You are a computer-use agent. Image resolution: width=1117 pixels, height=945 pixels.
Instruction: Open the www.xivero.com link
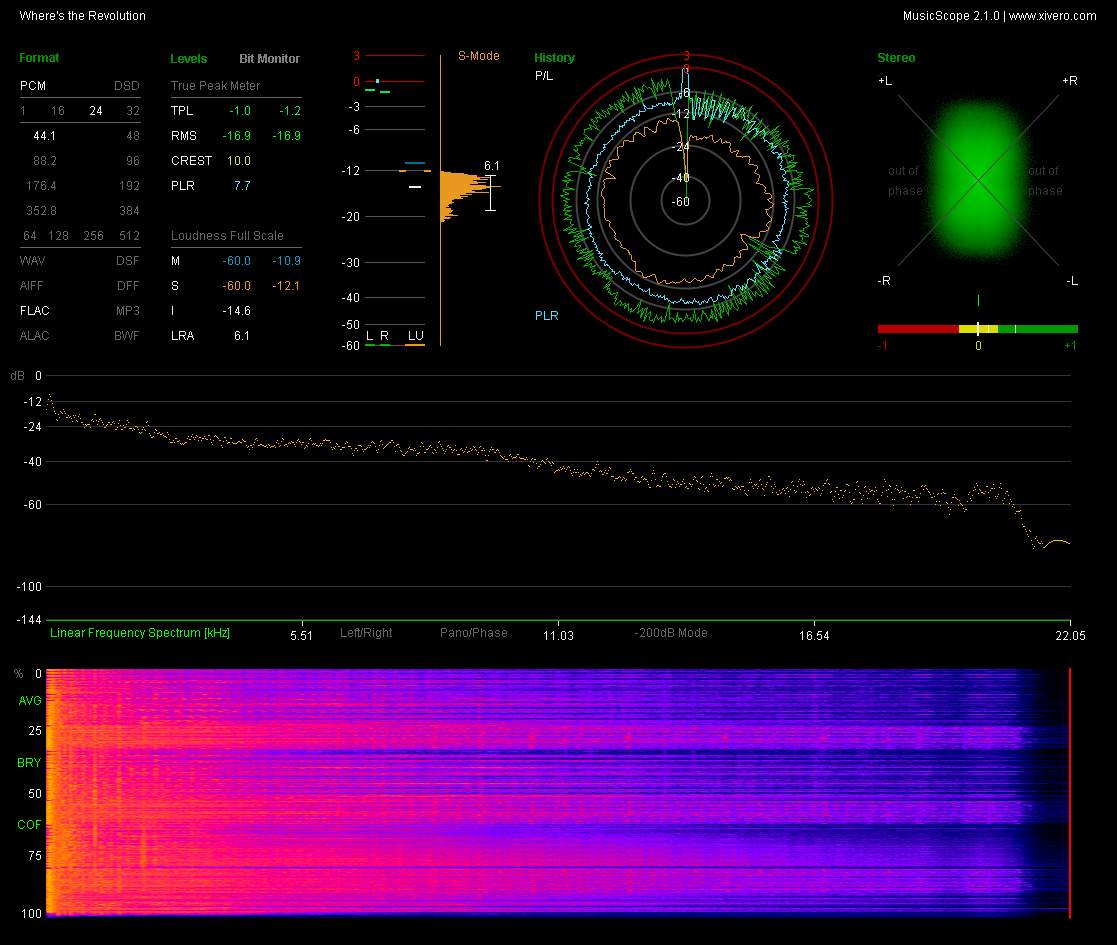coord(1052,16)
